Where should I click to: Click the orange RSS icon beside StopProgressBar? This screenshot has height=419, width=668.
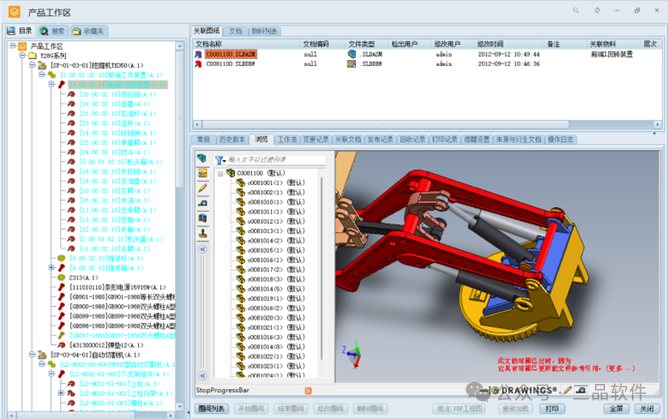(x=309, y=389)
